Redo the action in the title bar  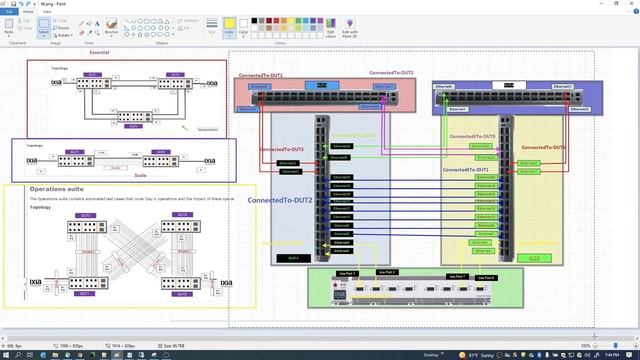[x=28, y=4]
